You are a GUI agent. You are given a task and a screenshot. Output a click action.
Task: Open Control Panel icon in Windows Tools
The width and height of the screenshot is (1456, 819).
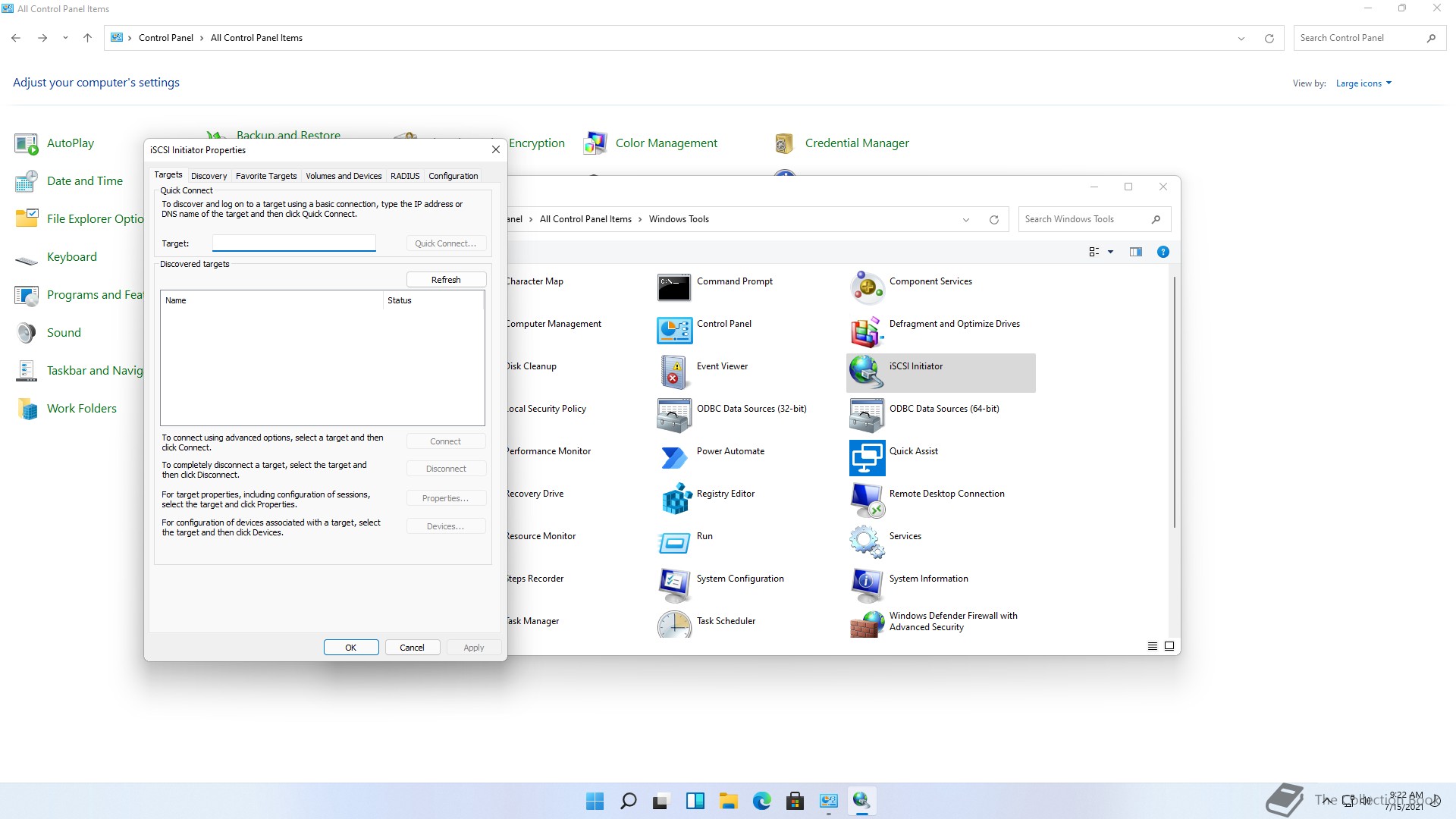(x=674, y=330)
